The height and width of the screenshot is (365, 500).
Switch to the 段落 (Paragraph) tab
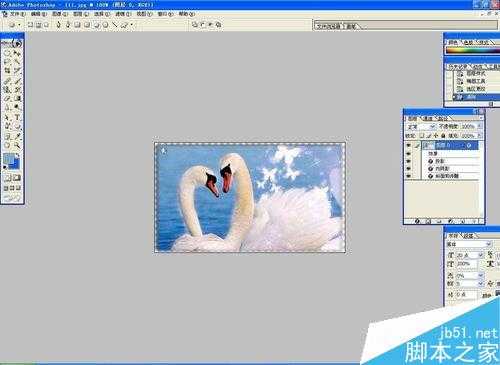coord(468,236)
